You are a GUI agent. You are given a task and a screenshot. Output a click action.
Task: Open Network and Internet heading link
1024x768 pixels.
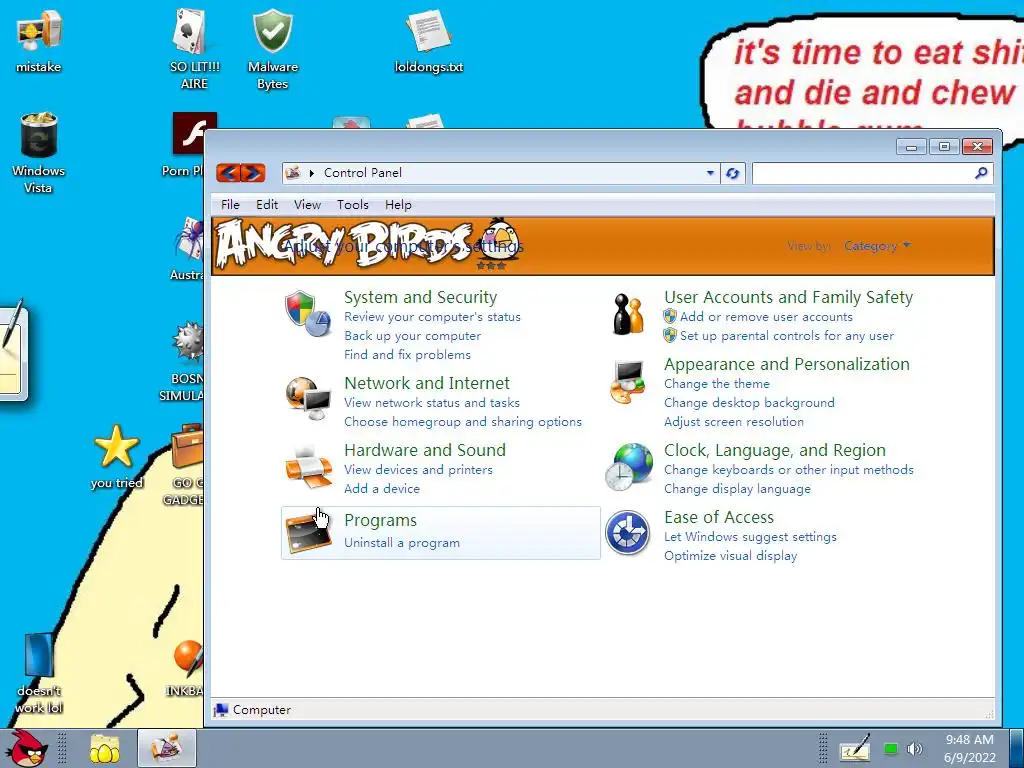[426, 383]
